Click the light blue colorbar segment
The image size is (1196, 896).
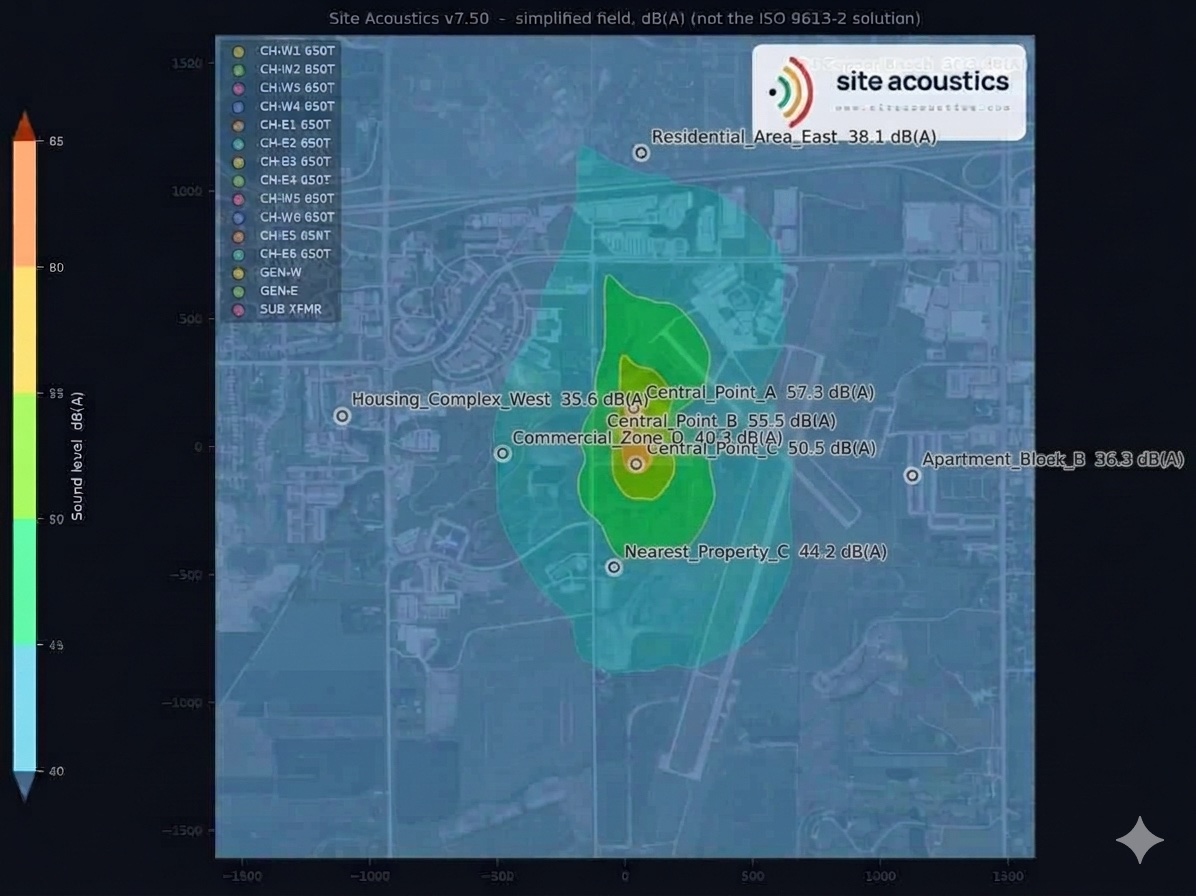click(x=24, y=708)
